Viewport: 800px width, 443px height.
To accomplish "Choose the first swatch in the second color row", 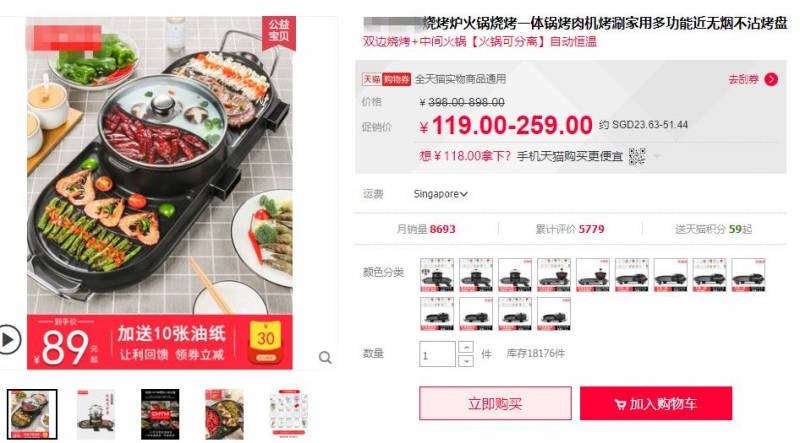I will click(x=437, y=314).
